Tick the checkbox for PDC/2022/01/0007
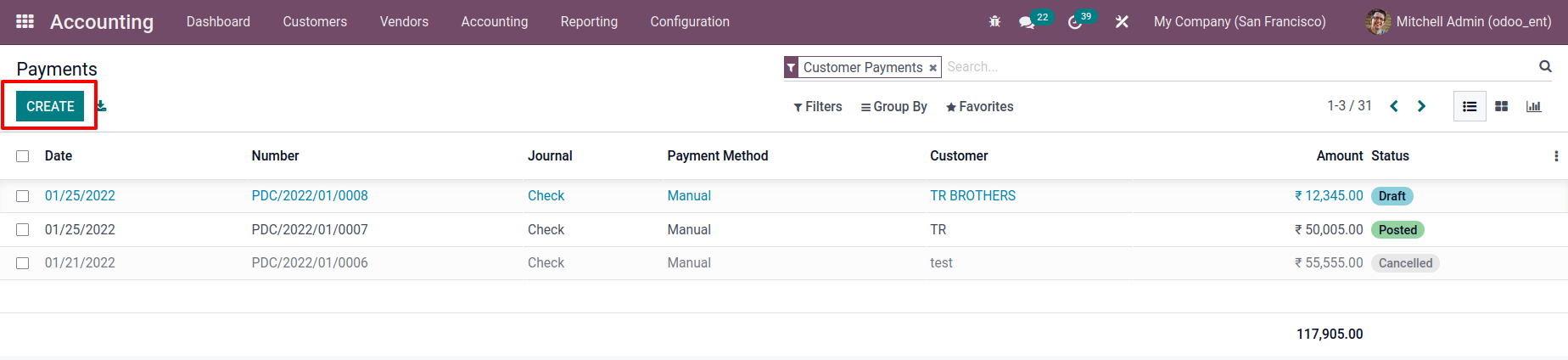 point(23,230)
